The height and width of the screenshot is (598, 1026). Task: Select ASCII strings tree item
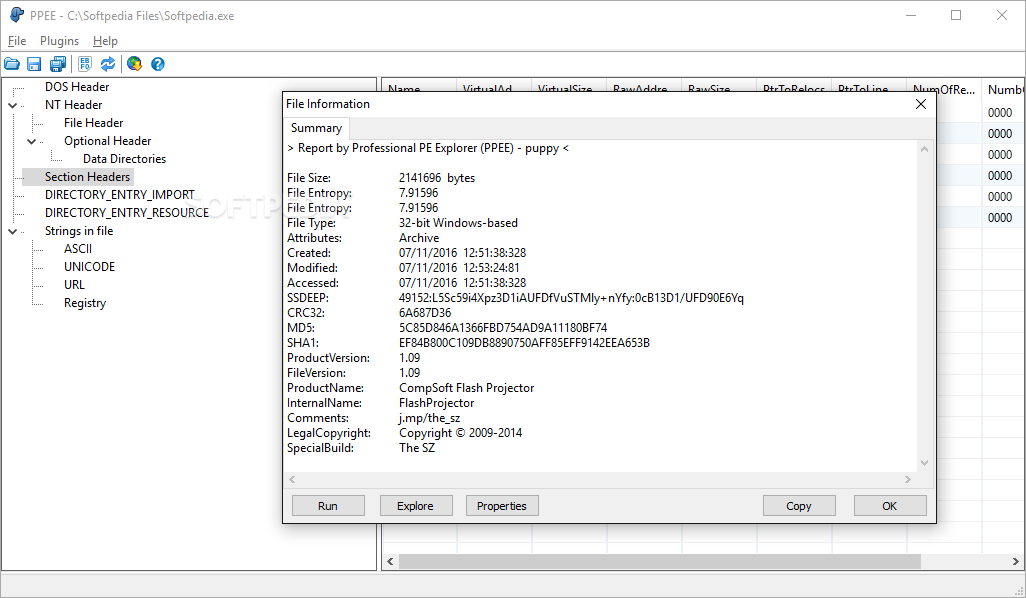78,249
